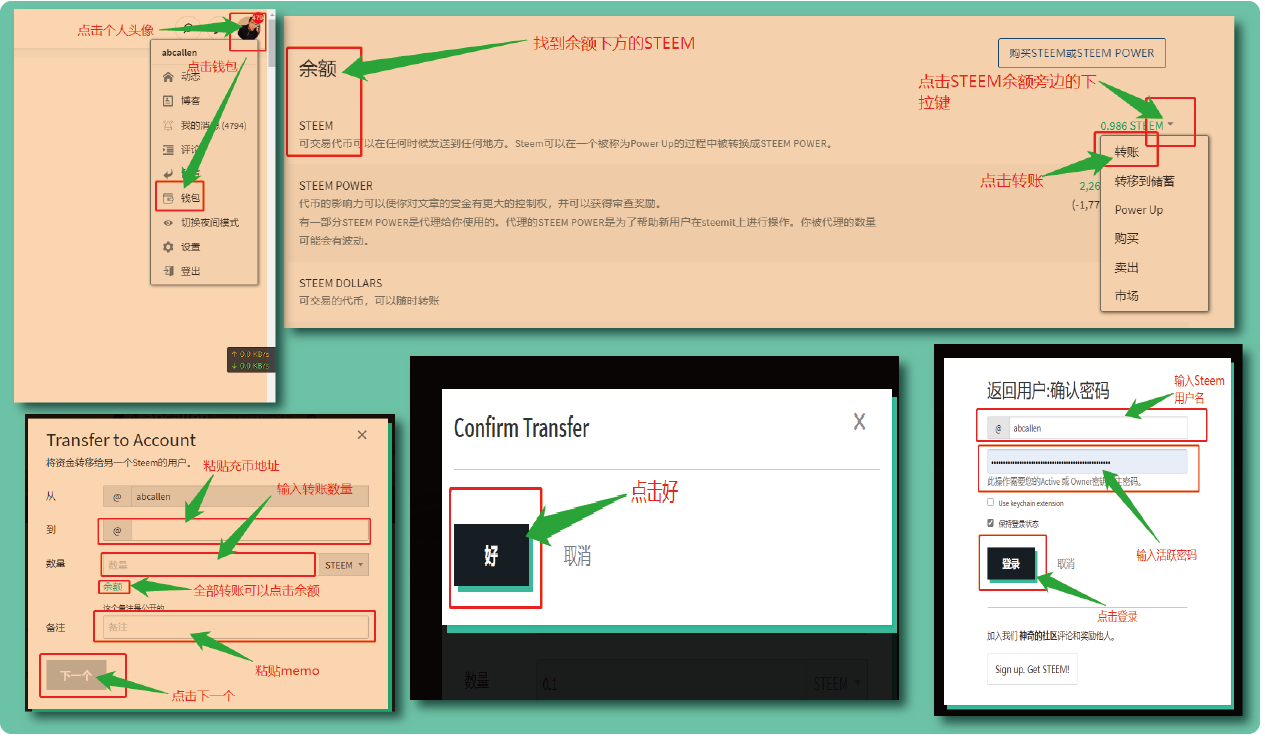Click the 购买STEEM或STEEM POWER button
1265x739 pixels.
pyautogui.click(x=1081, y=53)
